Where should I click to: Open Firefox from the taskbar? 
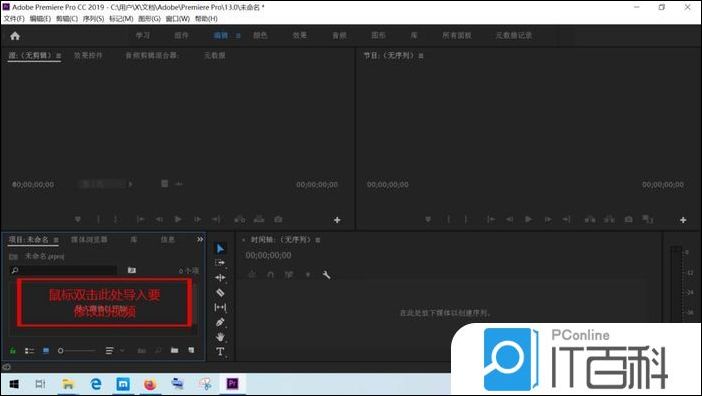(x=150, y=384)
